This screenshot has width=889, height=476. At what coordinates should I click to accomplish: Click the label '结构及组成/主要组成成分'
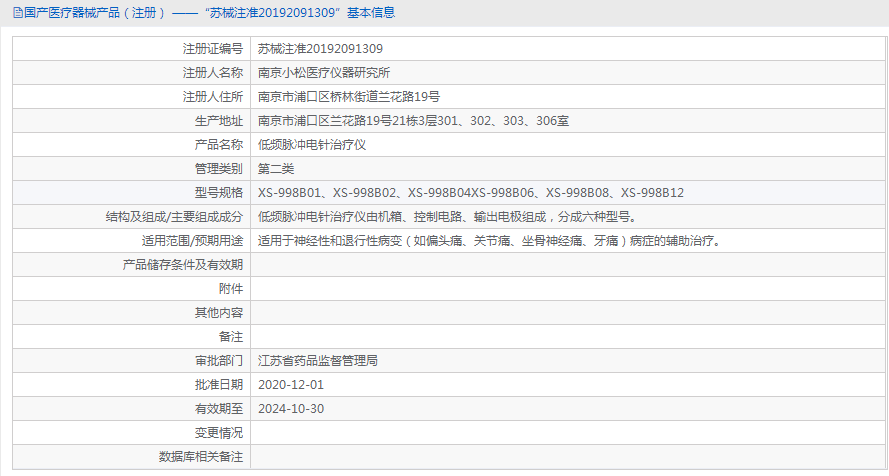pyautogui.click(x=174, y=217)
